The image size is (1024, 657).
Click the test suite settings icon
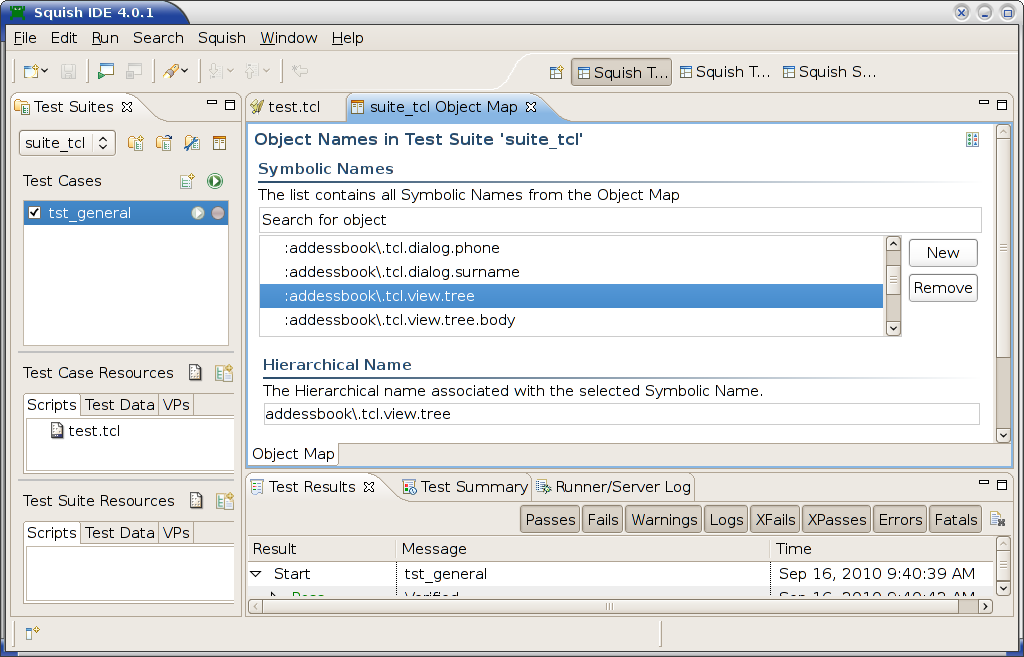click(x=191, y=143)
